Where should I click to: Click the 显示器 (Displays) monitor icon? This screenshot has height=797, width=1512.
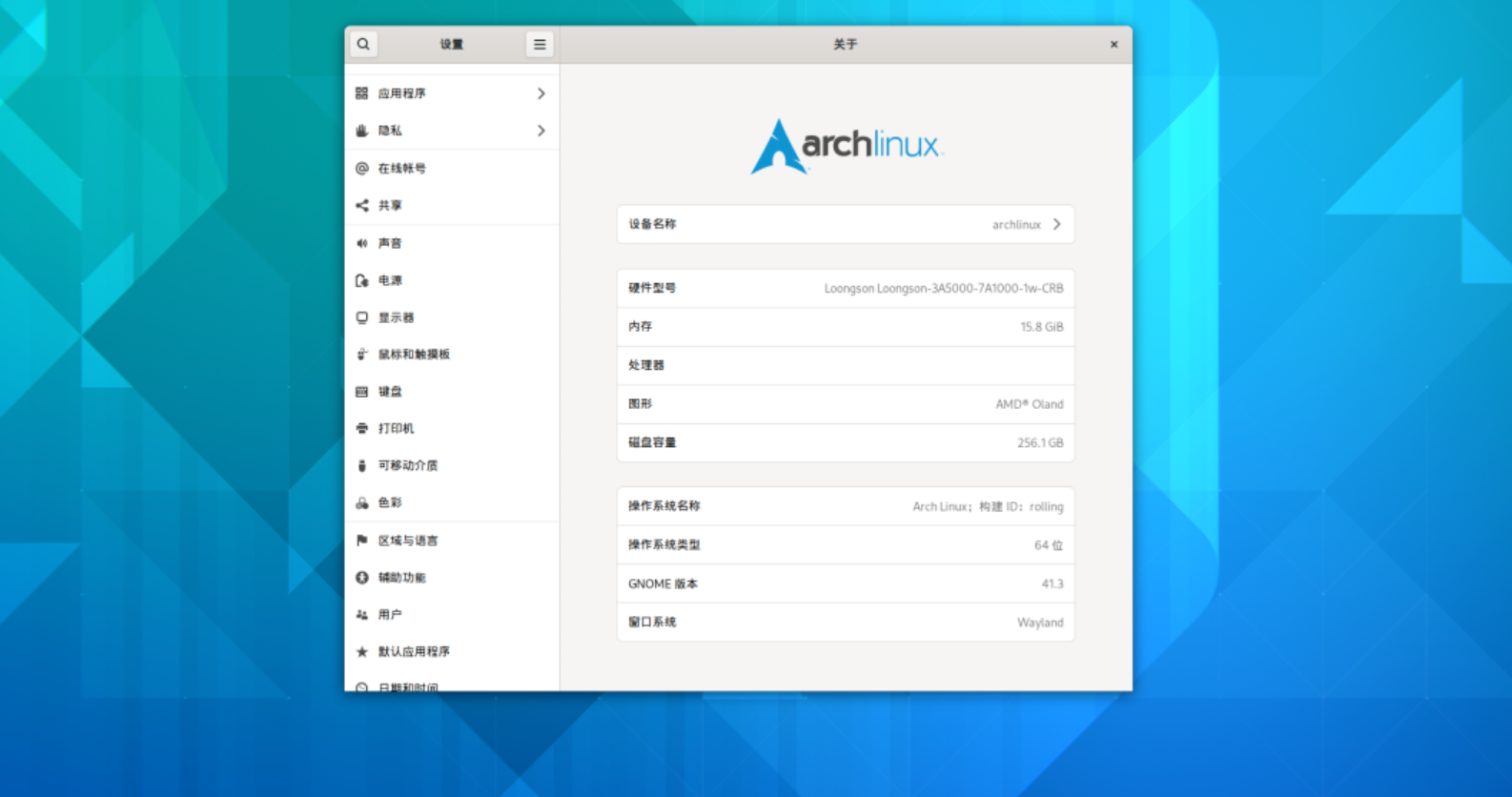point(362,317)
